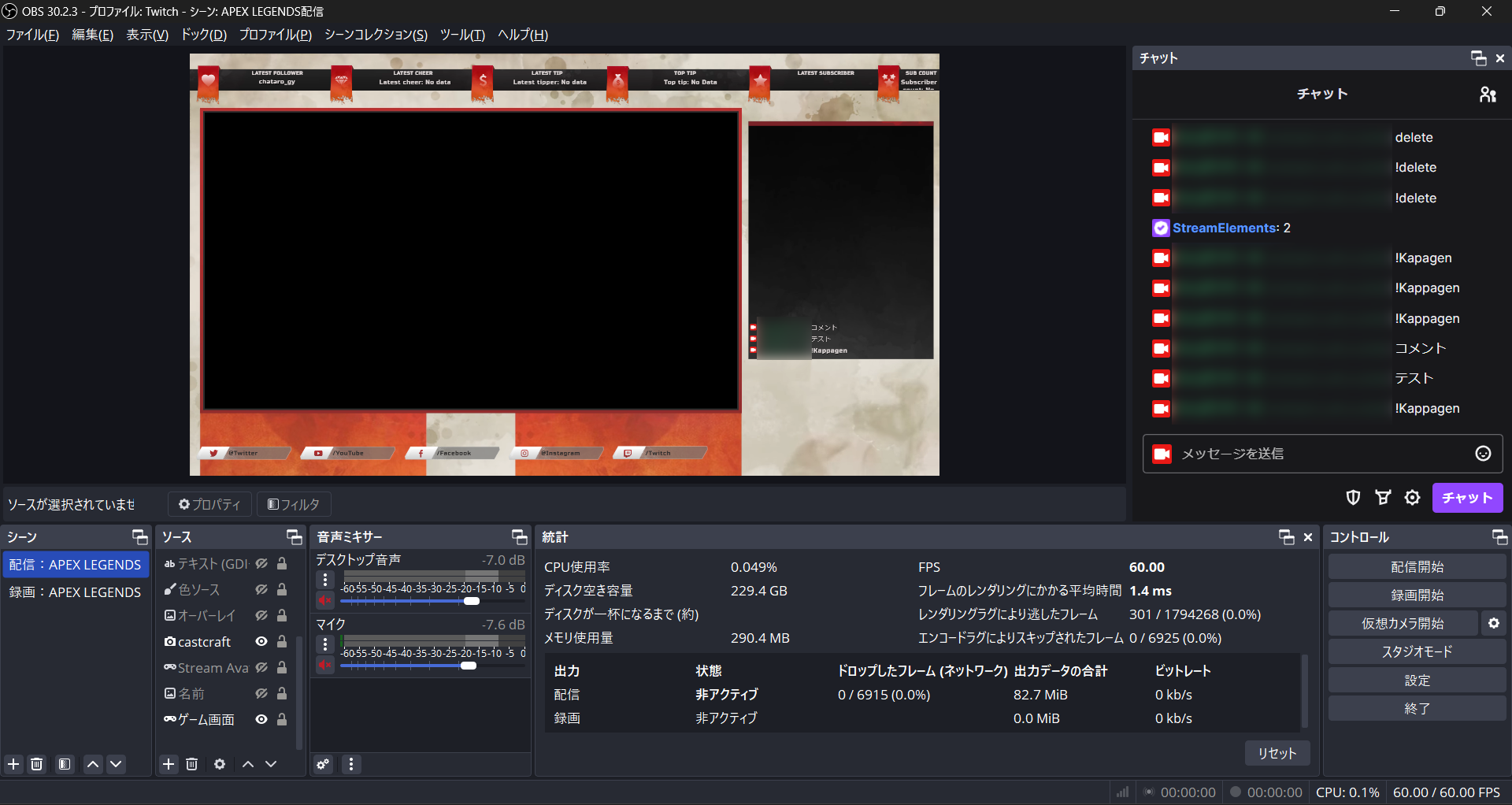Open シーンコレクション menu
This screenshot has height=805, width=1512.
[x=376, y=35]
